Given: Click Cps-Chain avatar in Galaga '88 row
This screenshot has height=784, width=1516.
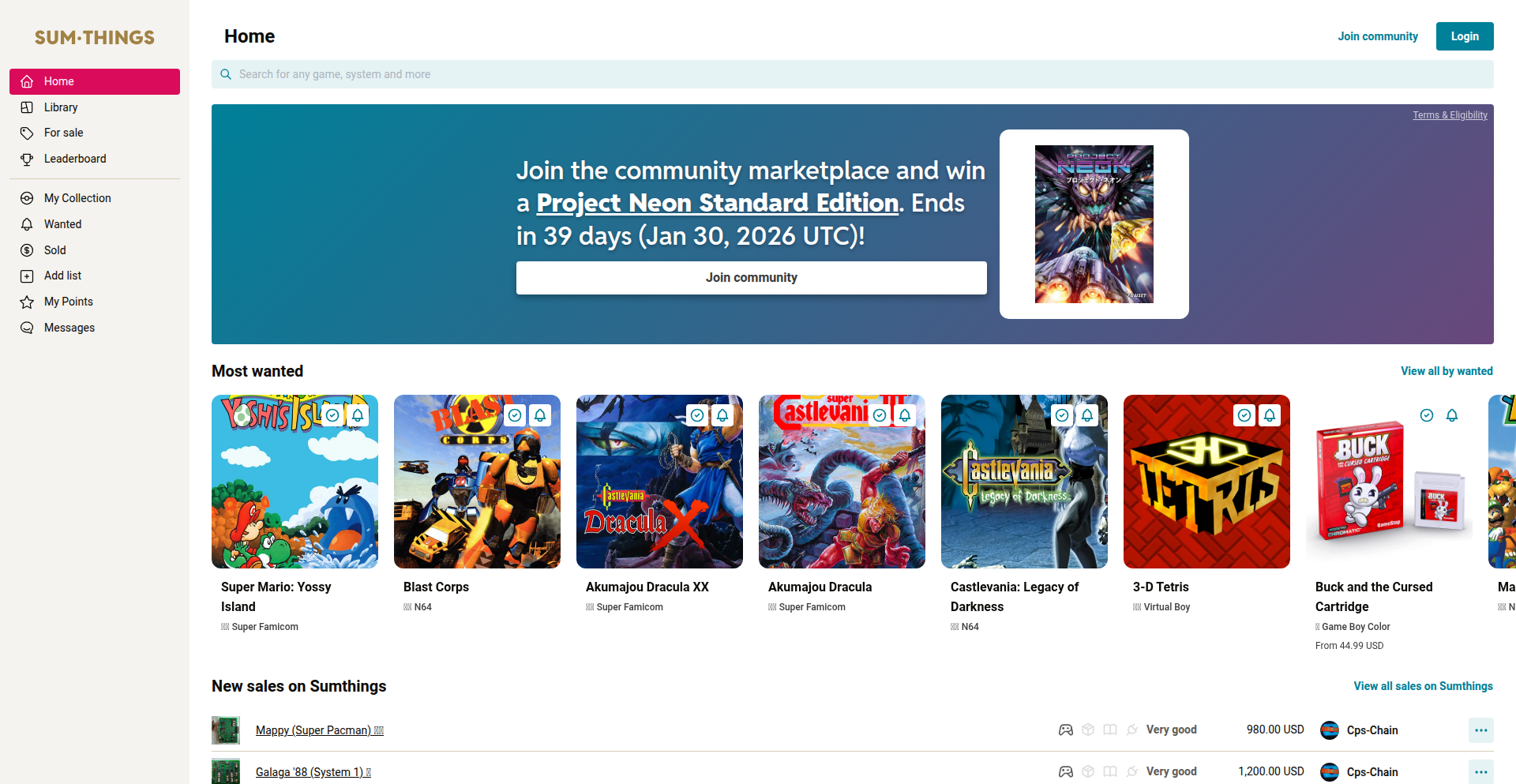Looking at the screenshot, I should tap(1330, 771).
